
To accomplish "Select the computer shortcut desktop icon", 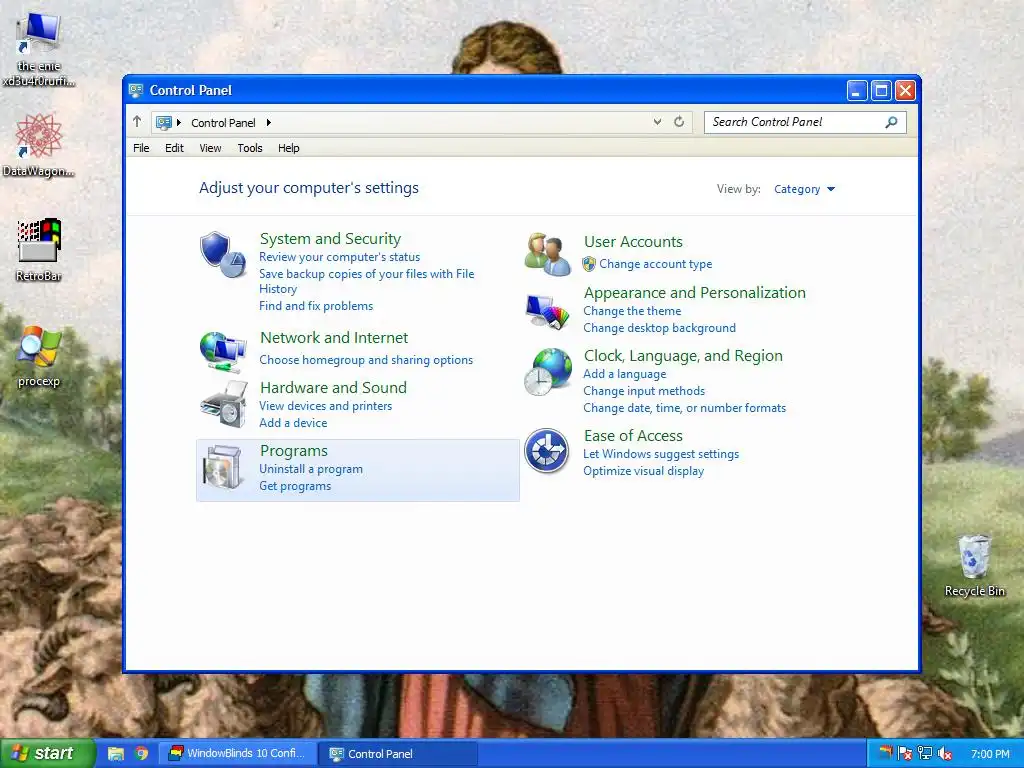I will point(39,50).
